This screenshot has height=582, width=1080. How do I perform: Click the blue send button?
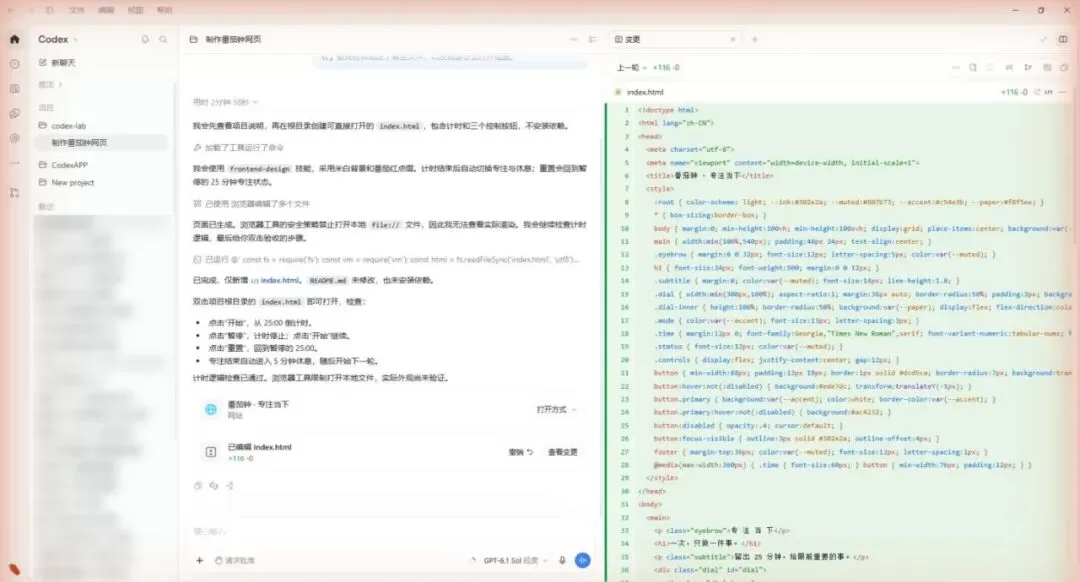[583, 561]
